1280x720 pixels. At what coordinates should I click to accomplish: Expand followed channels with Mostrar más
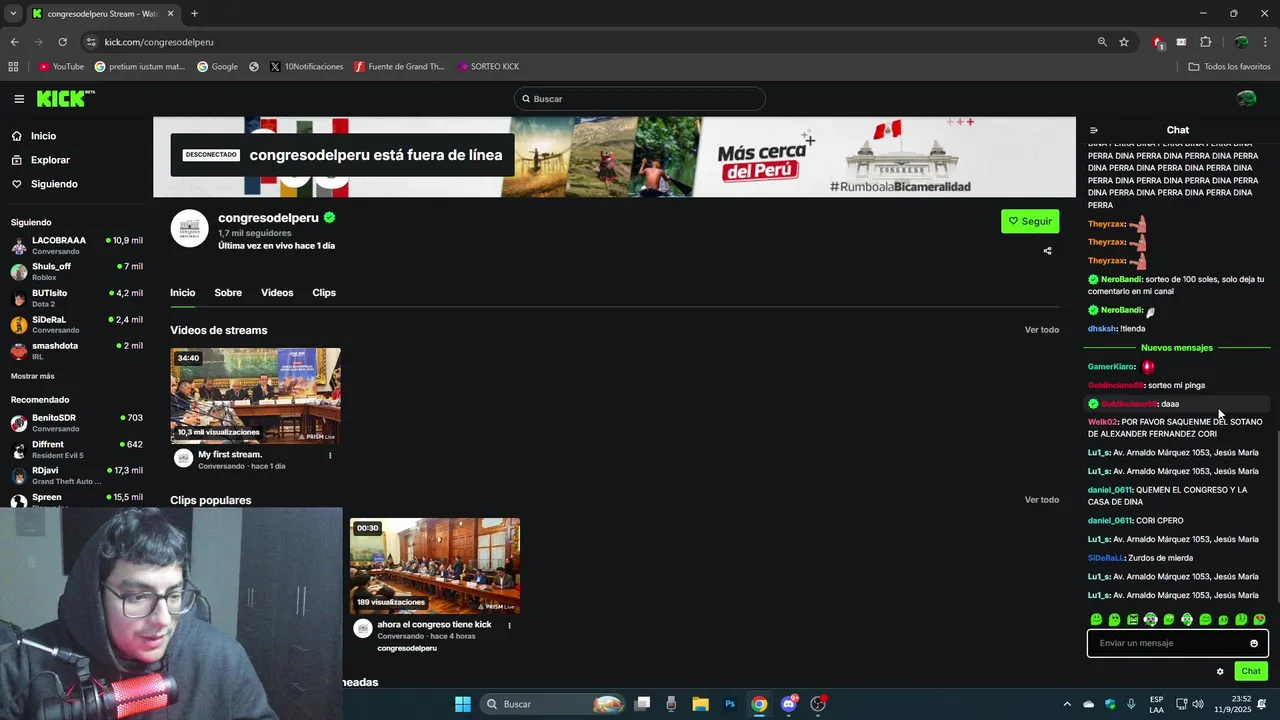click(33, 376)
